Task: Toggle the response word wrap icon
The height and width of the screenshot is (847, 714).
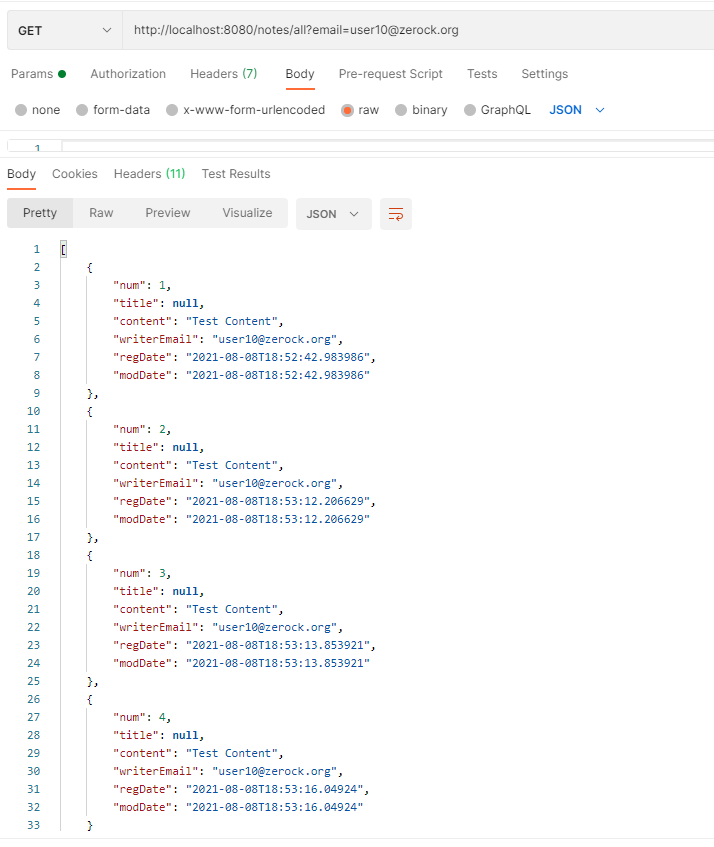Action: pos(395,214)
